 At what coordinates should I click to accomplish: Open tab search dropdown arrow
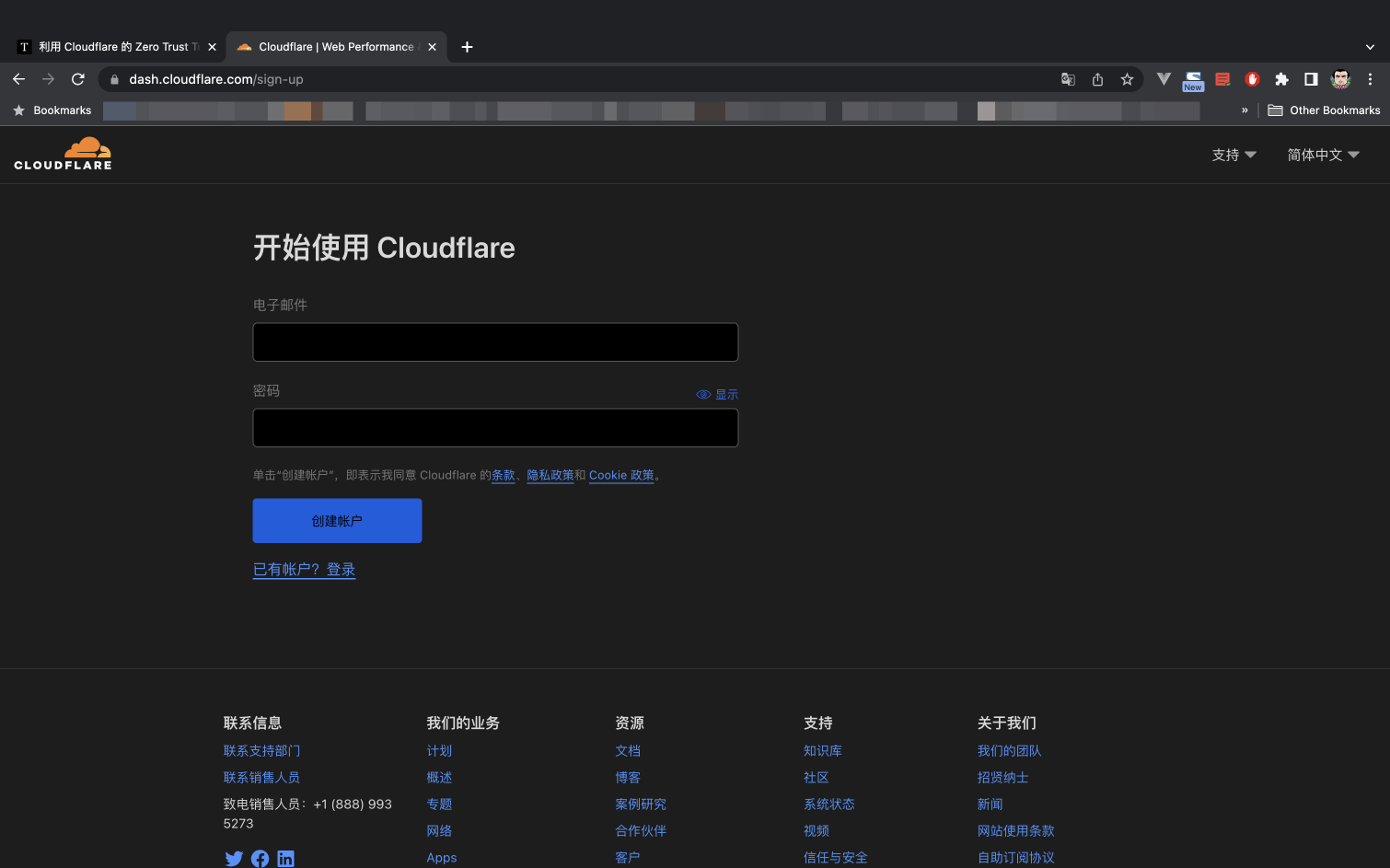[x=1370, y=47]
